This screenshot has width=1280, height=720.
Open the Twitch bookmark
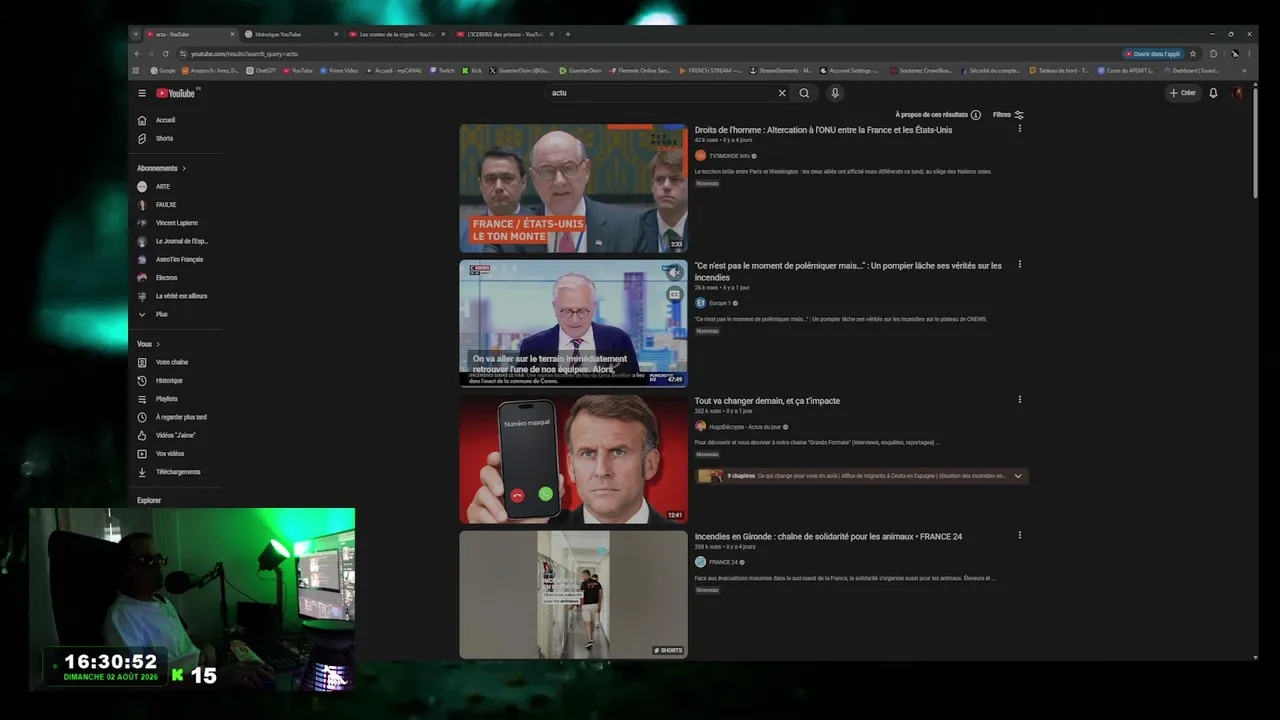coord(442,71)
